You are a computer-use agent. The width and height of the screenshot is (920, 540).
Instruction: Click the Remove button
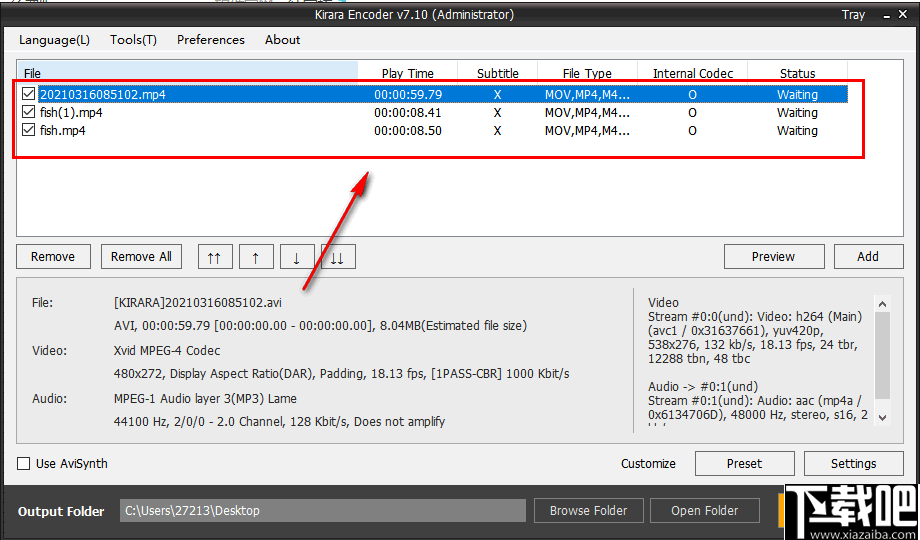click(53, 256)
